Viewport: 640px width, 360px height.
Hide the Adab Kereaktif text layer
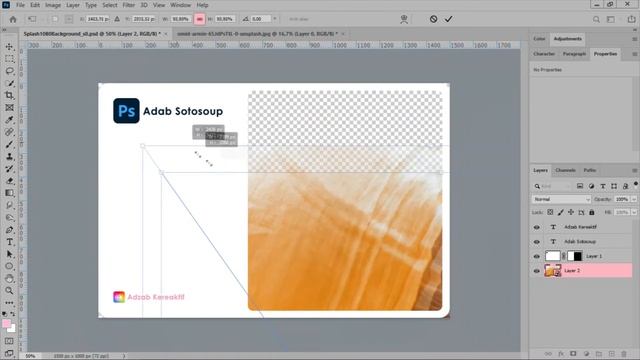coord(537,227)
